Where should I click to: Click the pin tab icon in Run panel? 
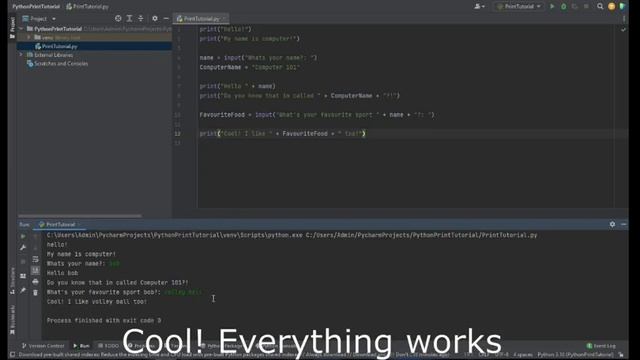[23, 290]
